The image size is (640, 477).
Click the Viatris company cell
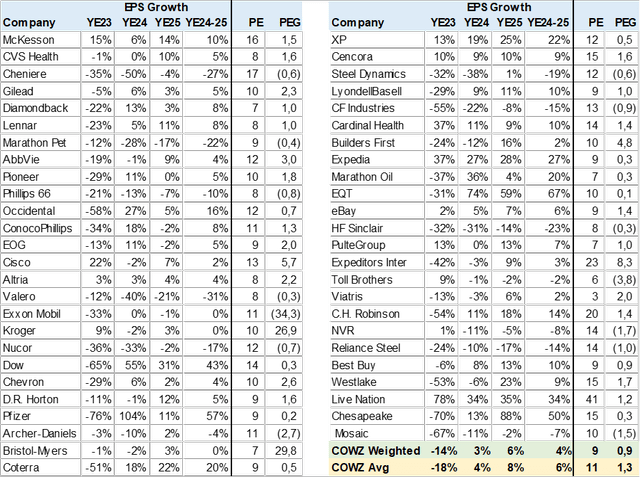[377, 296]
